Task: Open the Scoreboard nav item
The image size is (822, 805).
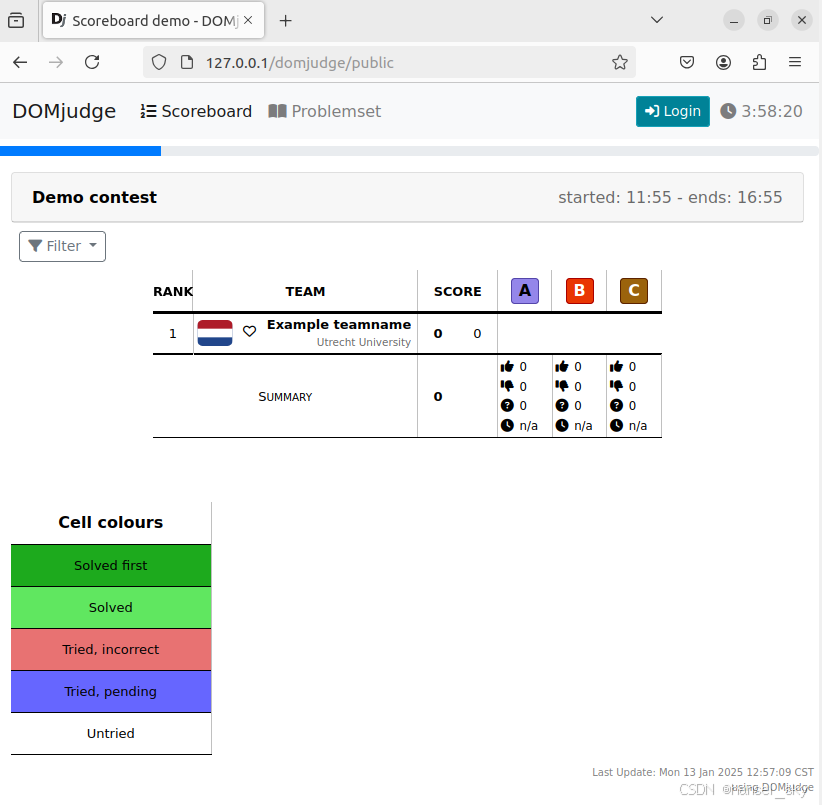Action: click(x=196, y=111)
